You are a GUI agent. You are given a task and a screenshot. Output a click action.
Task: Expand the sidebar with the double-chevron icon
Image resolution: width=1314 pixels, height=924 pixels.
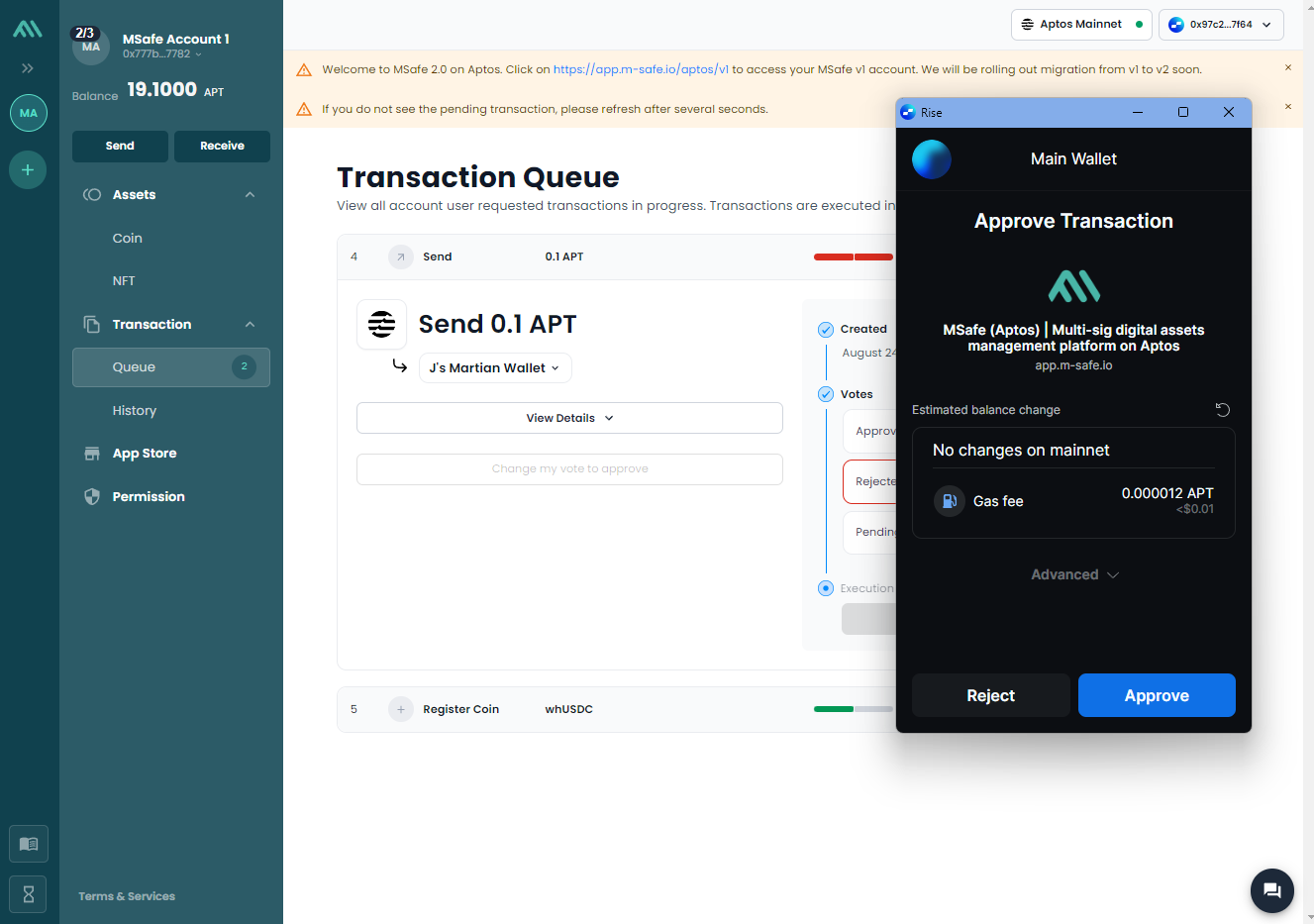tap(28, 68)
